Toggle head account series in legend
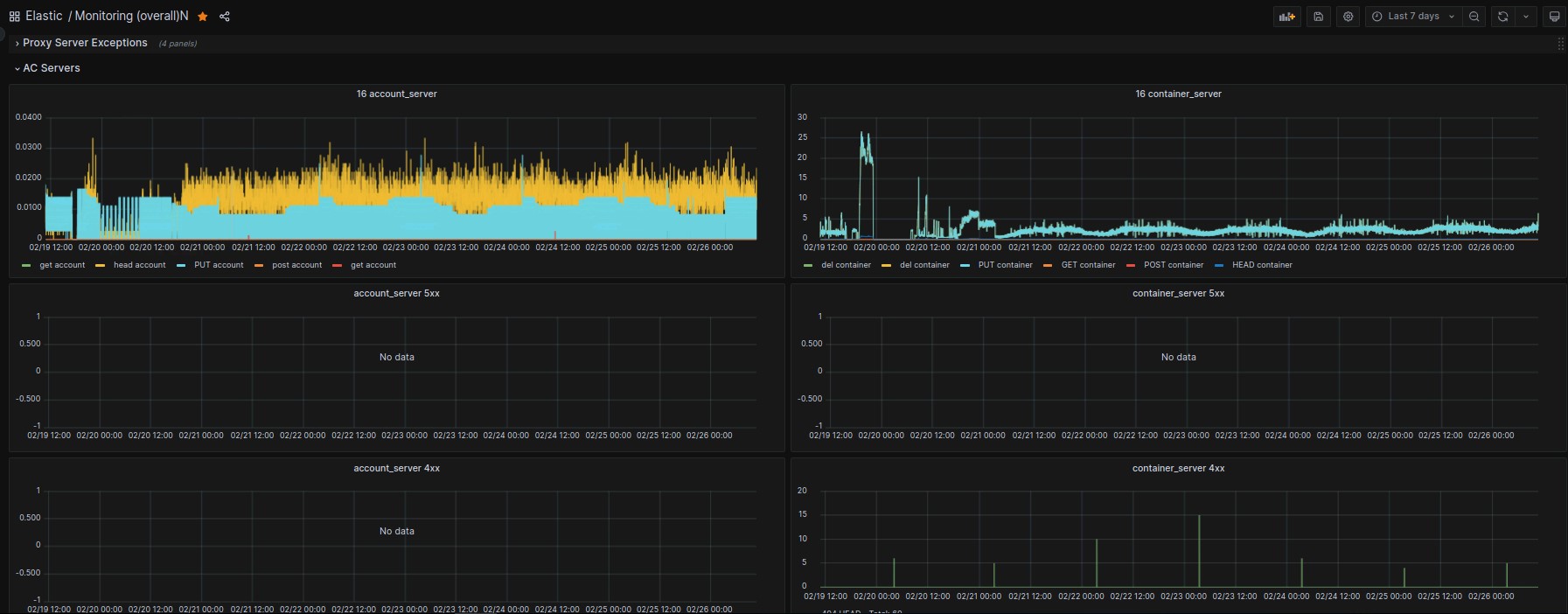The image size is (1568, 614). (139, 265)
